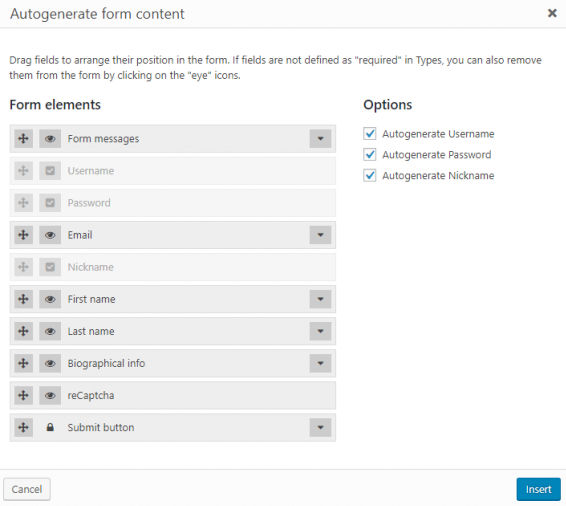Screen dimensions: 566x506
Task: Expand the First name options arrow
Action: (320, 299)
